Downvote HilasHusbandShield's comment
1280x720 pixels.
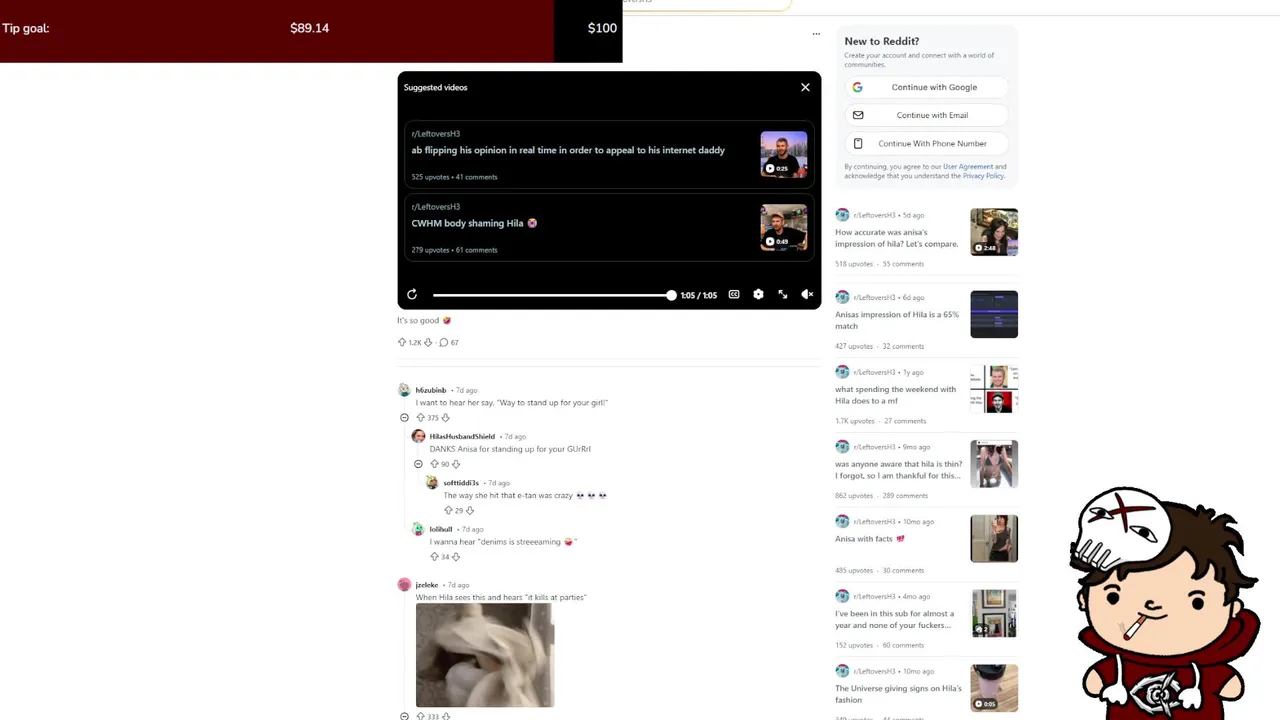pyautogui.click(x=456, y=464)
